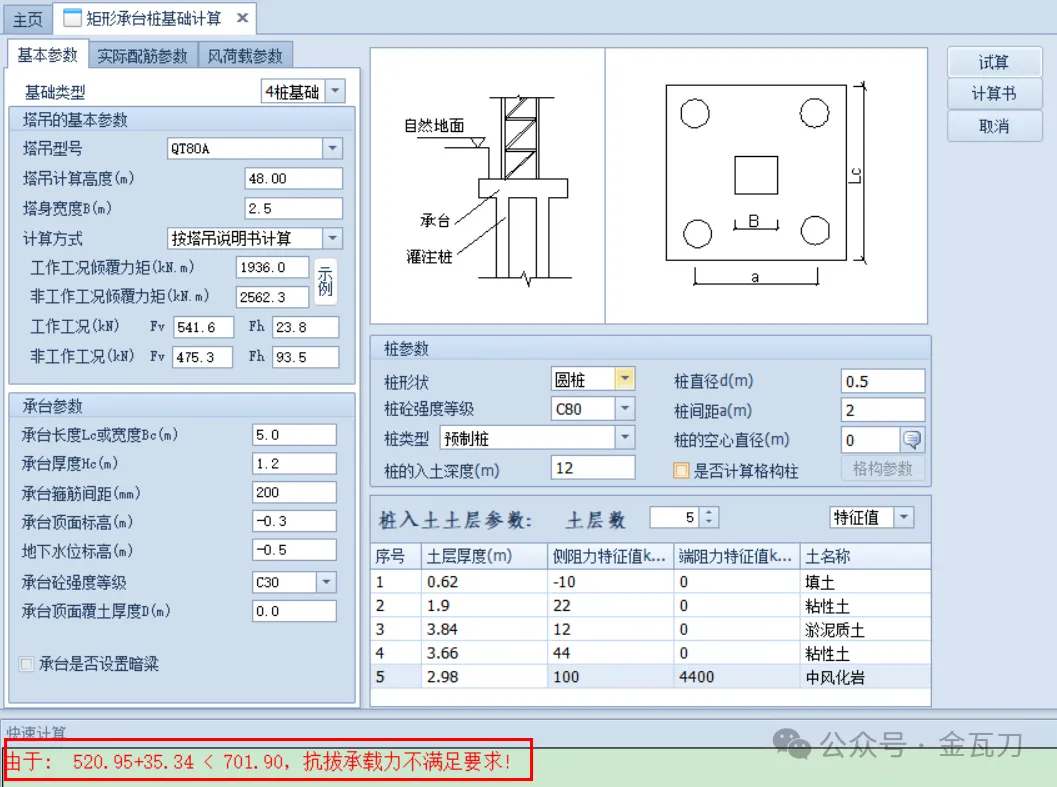Expand the 计算方式 dropdown
Viewport: 1057px width, 787px height.
tap(332, 238)
